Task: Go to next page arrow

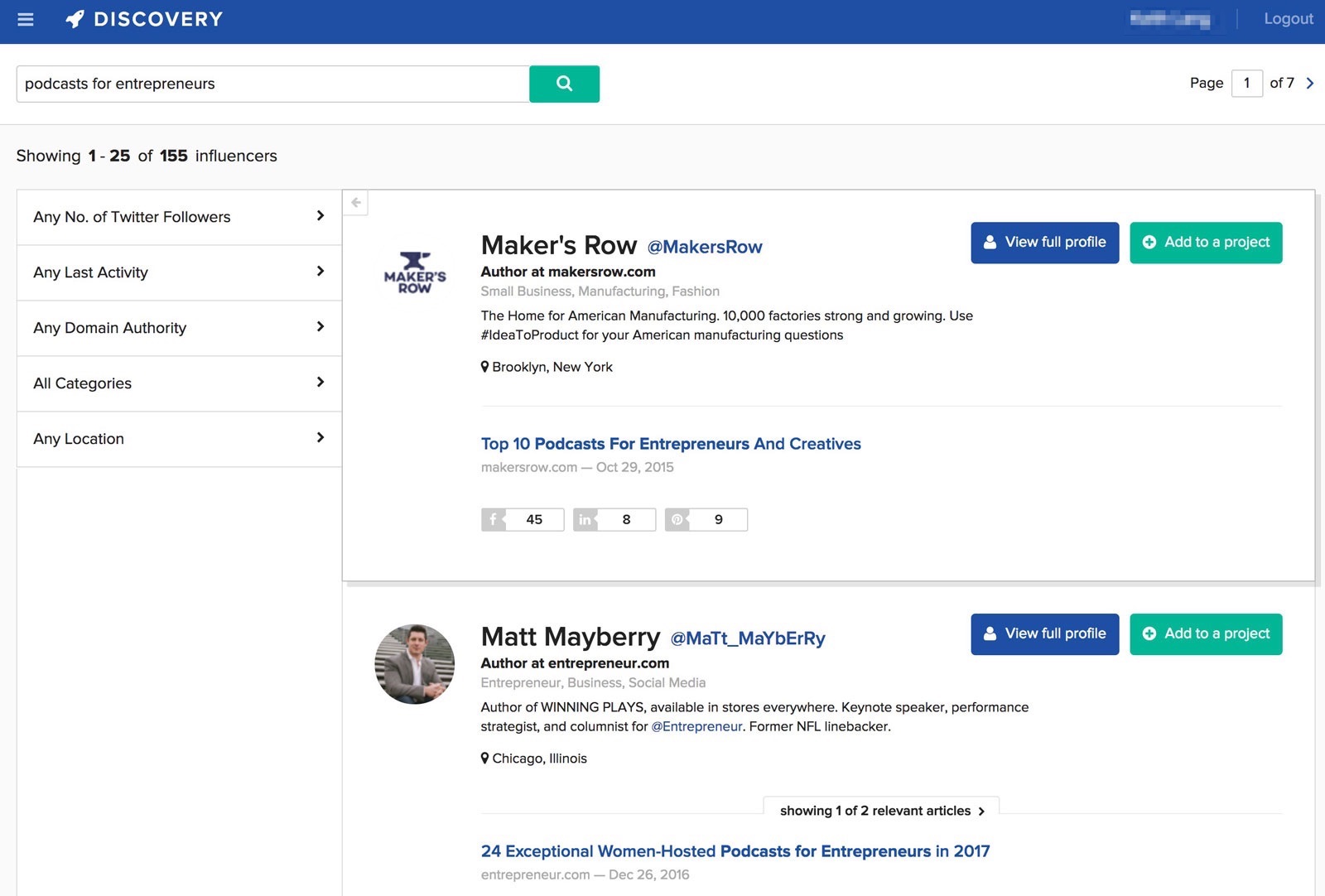Action: pyautogui.click(x=1310, y=83)
